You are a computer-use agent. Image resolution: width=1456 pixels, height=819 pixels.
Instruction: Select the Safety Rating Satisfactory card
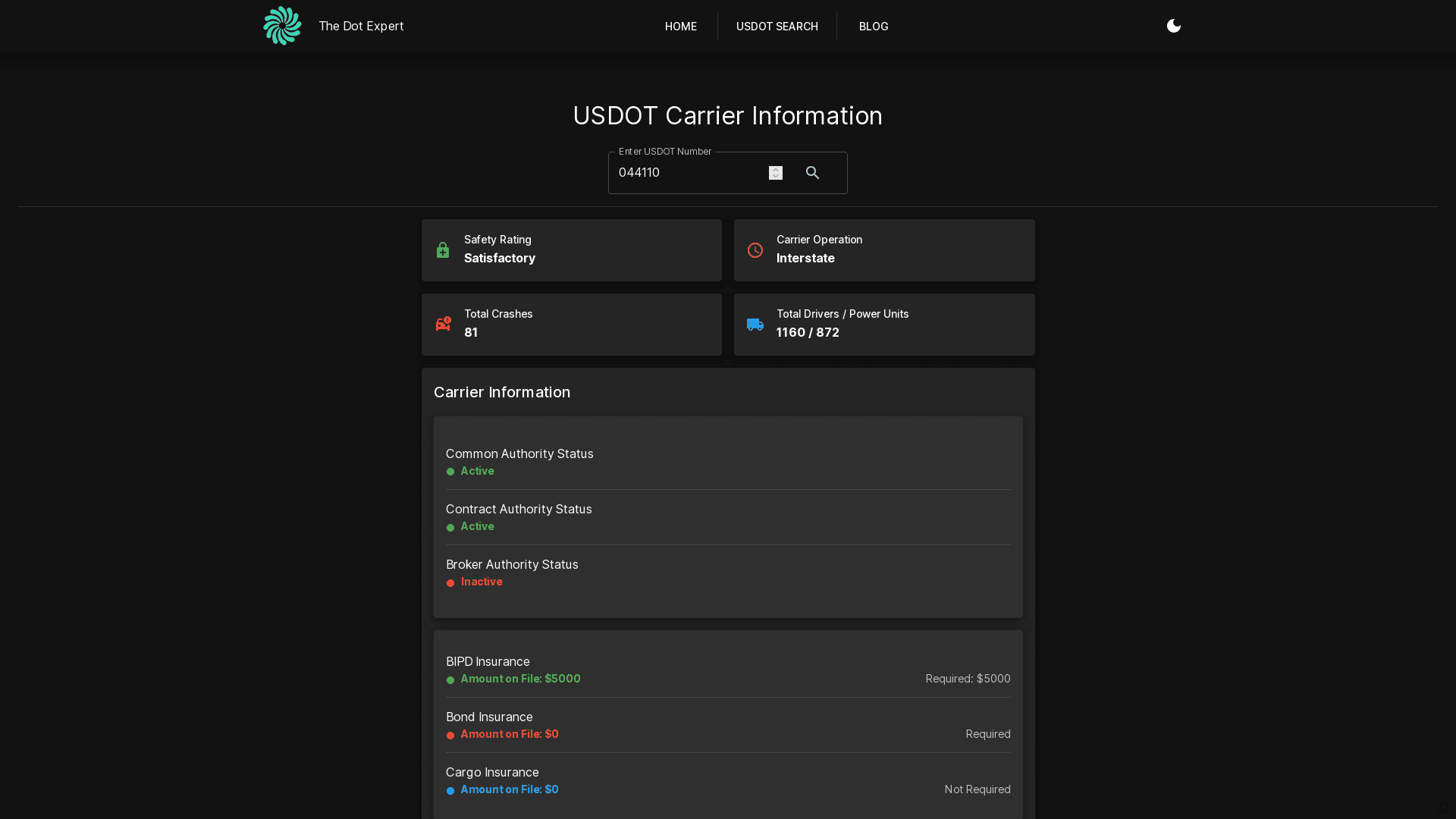571,250
